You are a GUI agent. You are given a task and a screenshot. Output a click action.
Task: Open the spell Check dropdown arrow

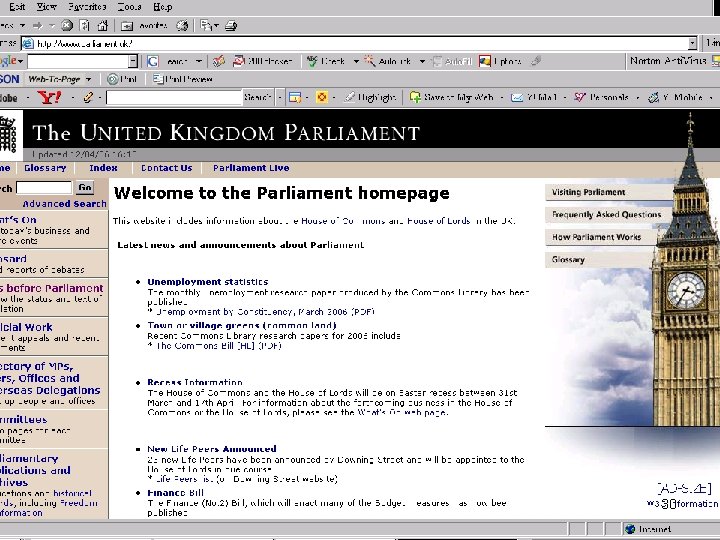coord(356,61)
